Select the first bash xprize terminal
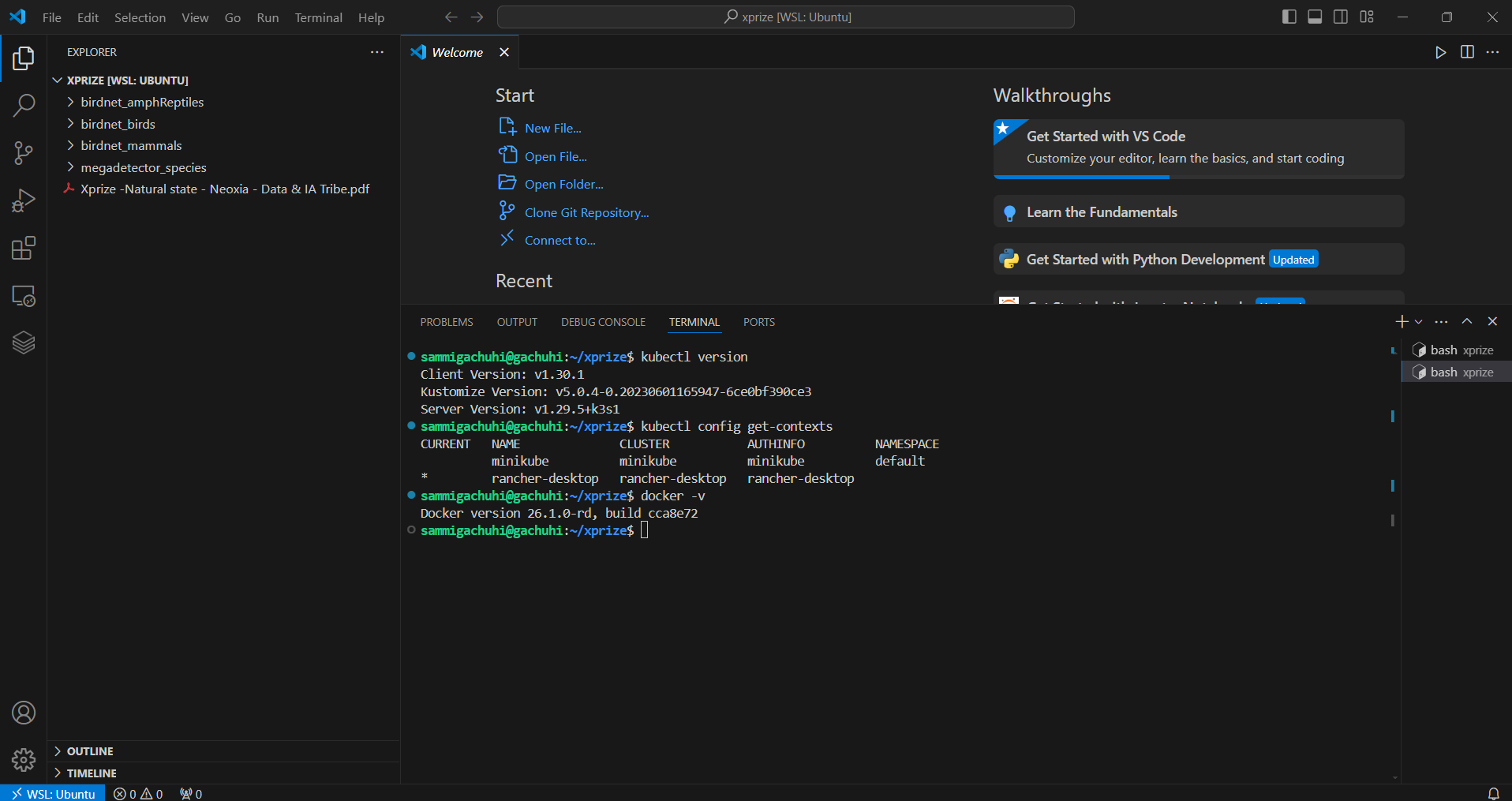 click(x=1456, y=350)
